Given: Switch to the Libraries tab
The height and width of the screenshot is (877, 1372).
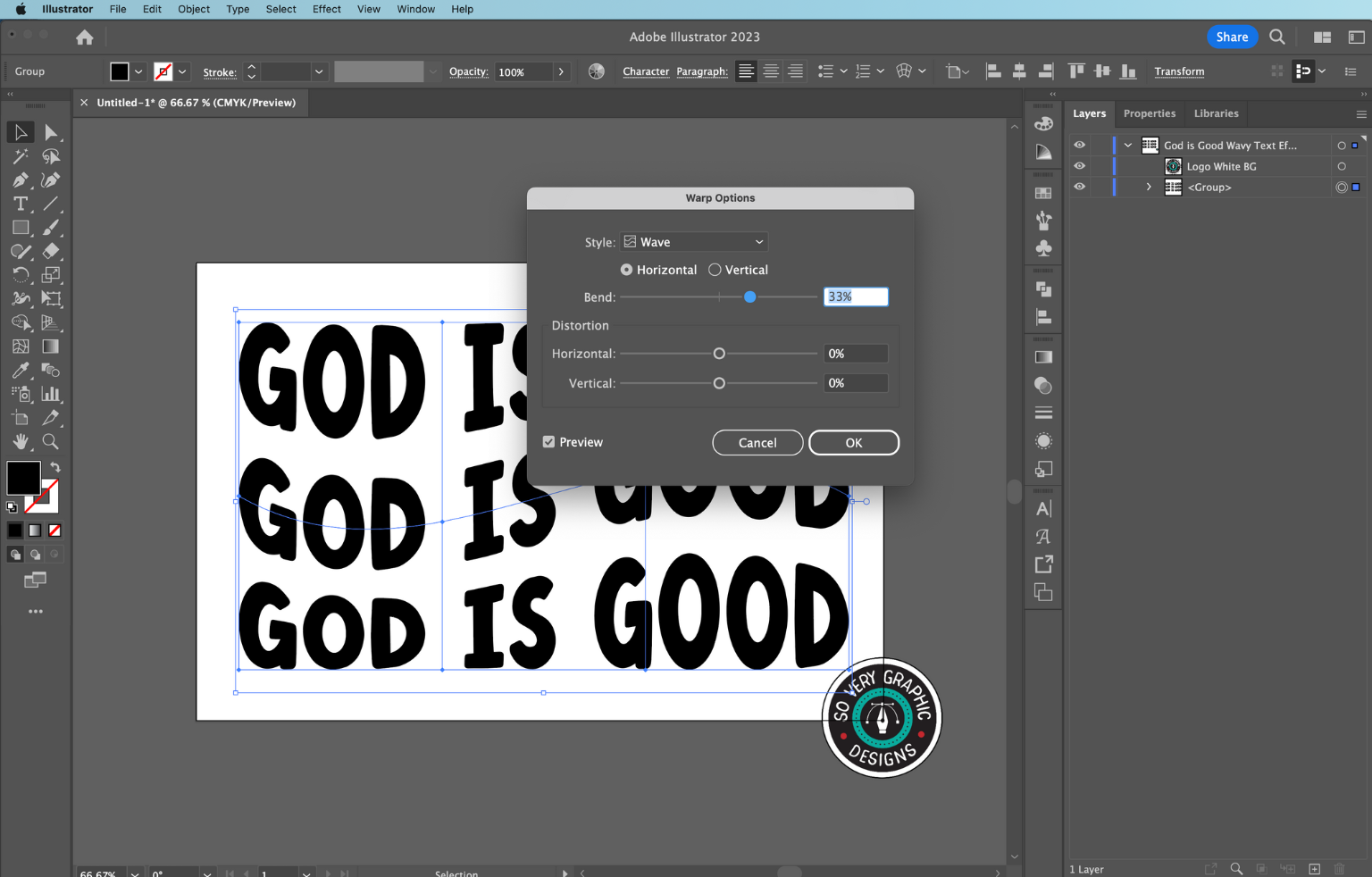Looking at the screenshot, I should click(1217, 113).
